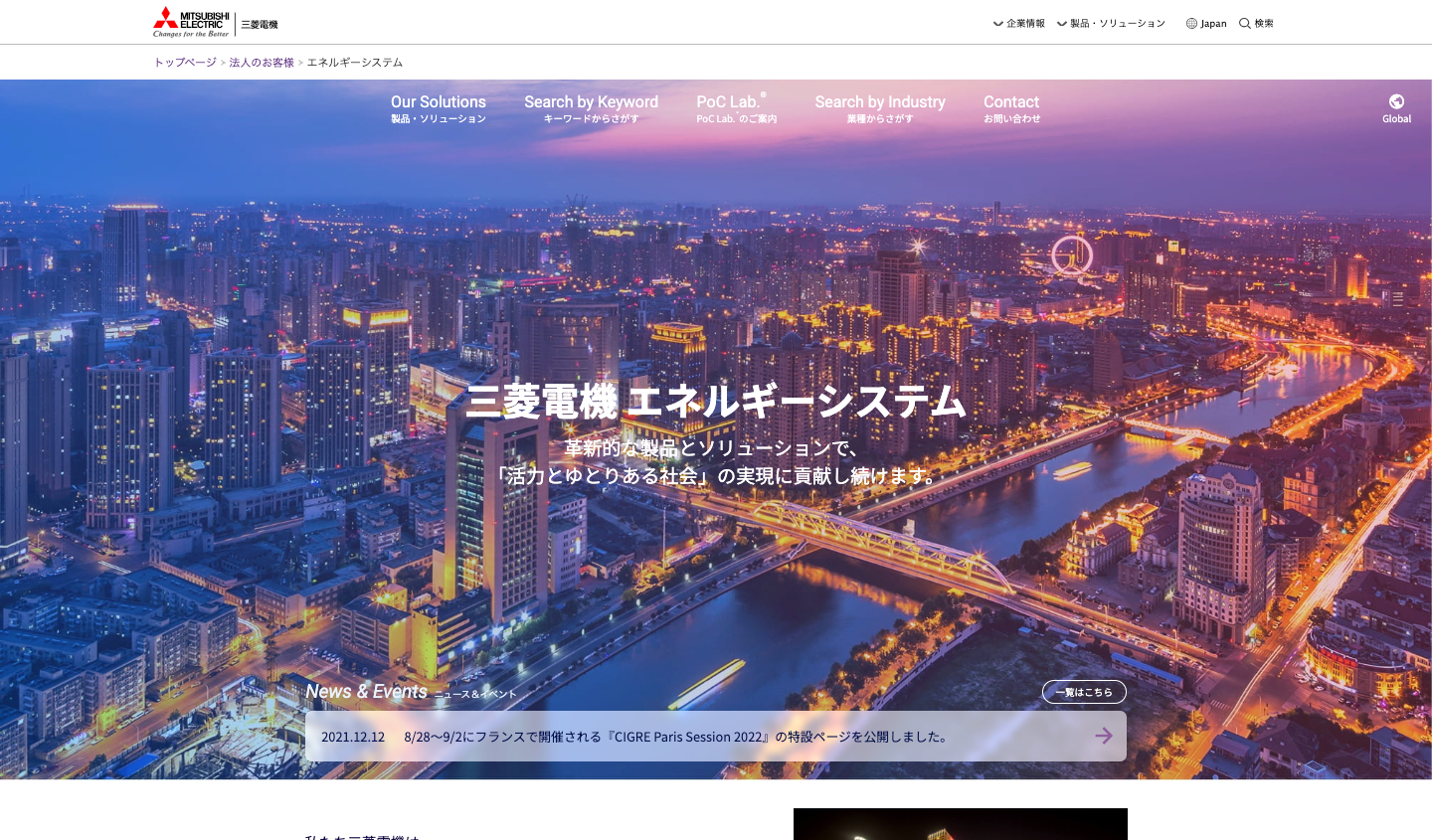This screenshot has width=1432, height=840.
Task: Click the Japan globe region icon
Action: point(1191,23)
